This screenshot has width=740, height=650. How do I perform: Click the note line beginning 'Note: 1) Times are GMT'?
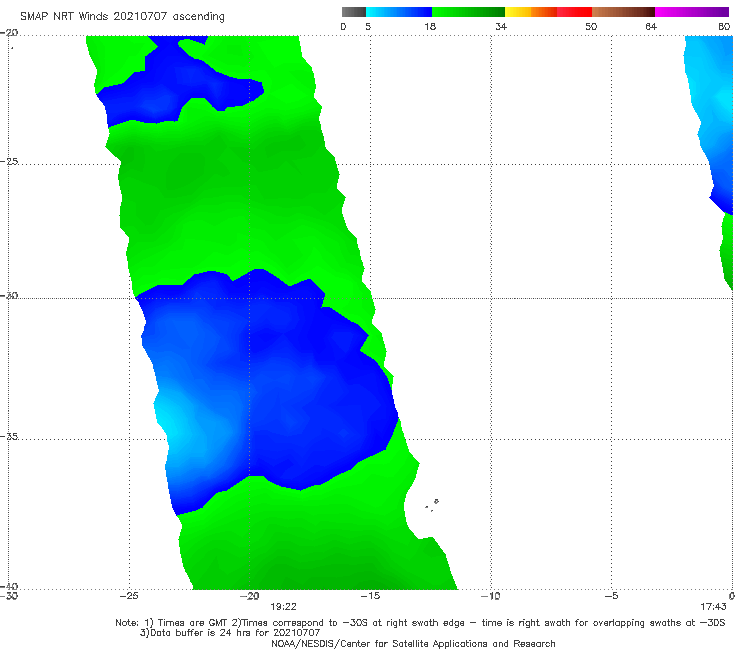click(x=420, y=623)
